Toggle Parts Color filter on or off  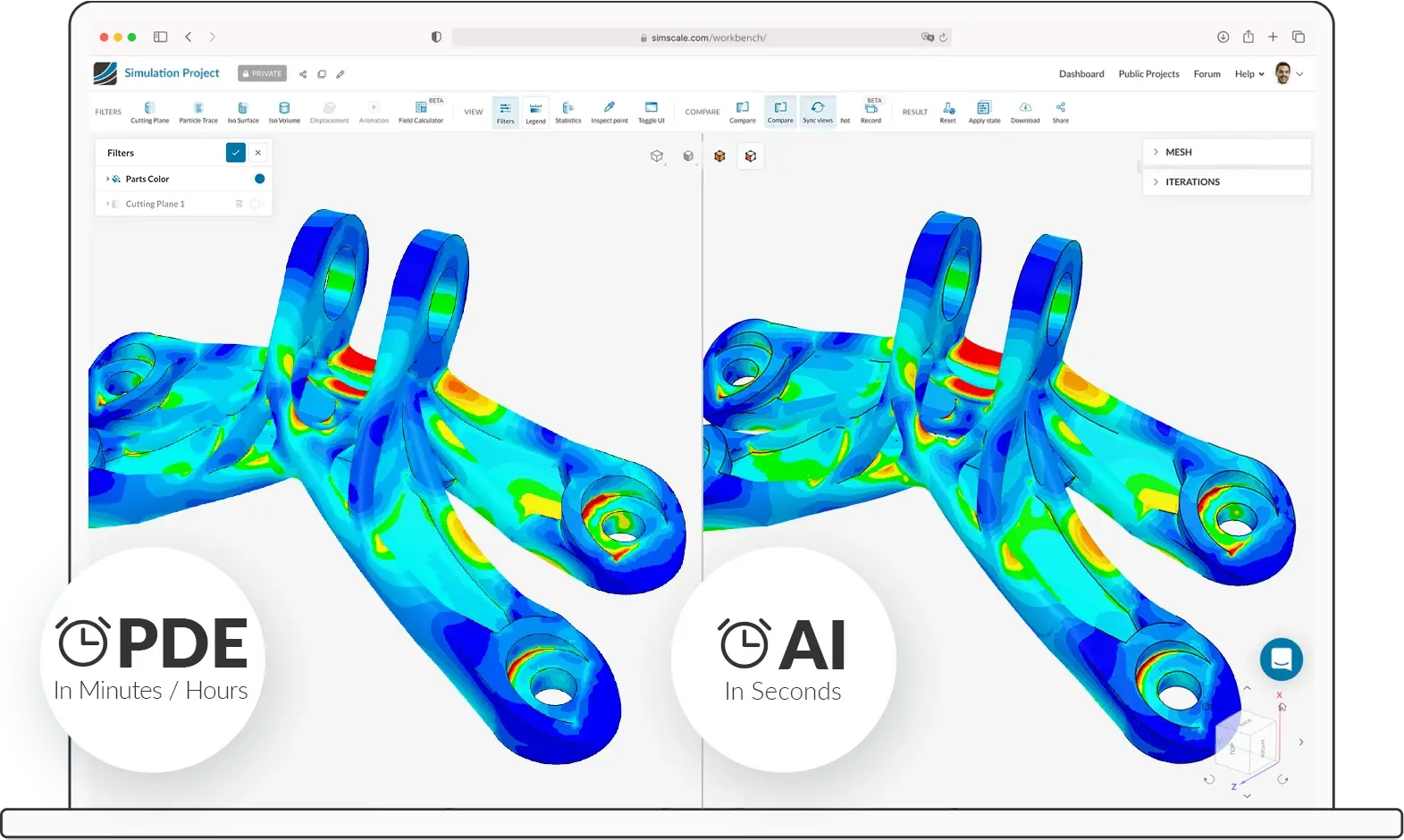point(260,179)
